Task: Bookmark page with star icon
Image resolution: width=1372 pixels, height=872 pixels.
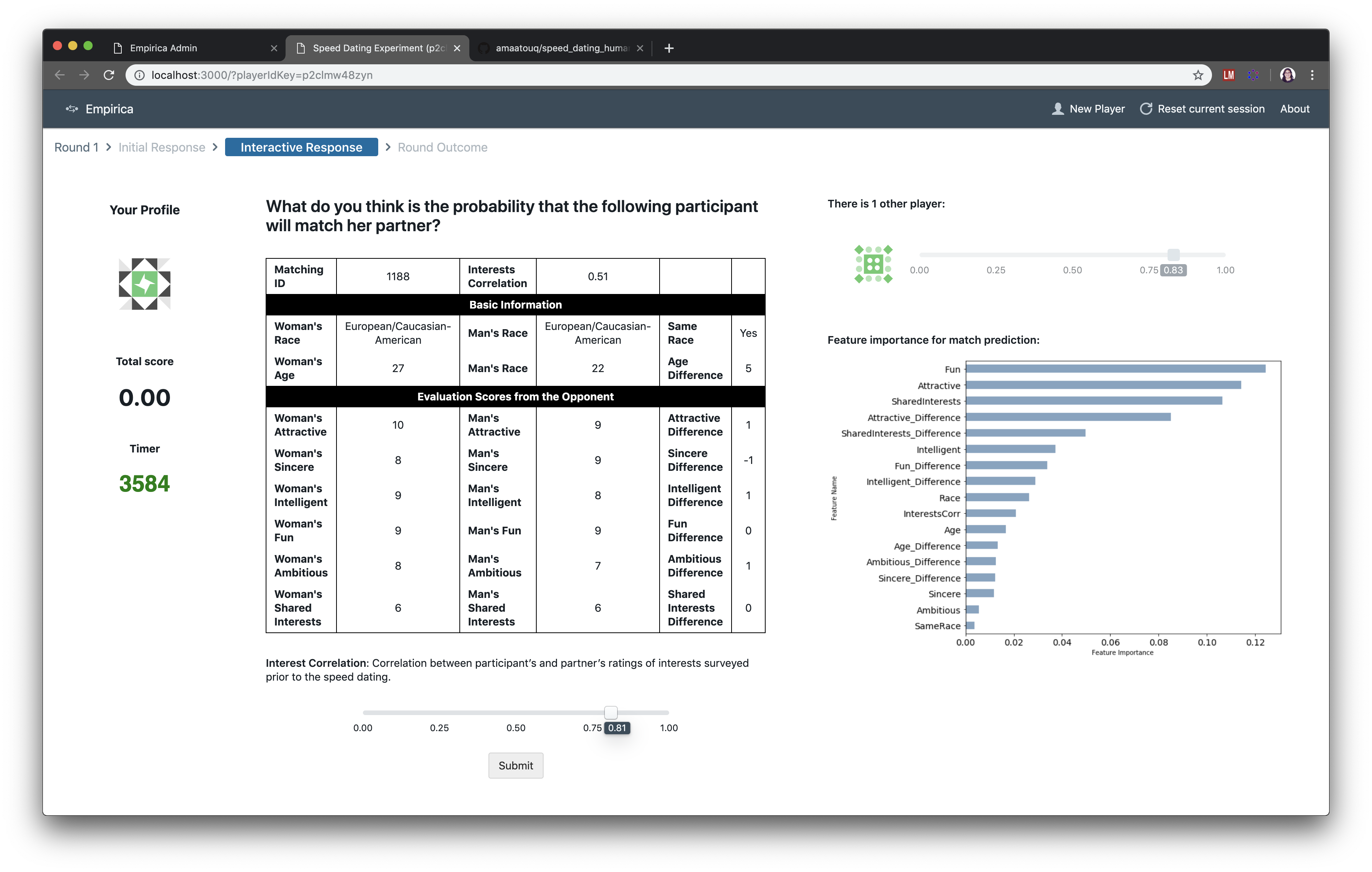Action: [1198, 75]
